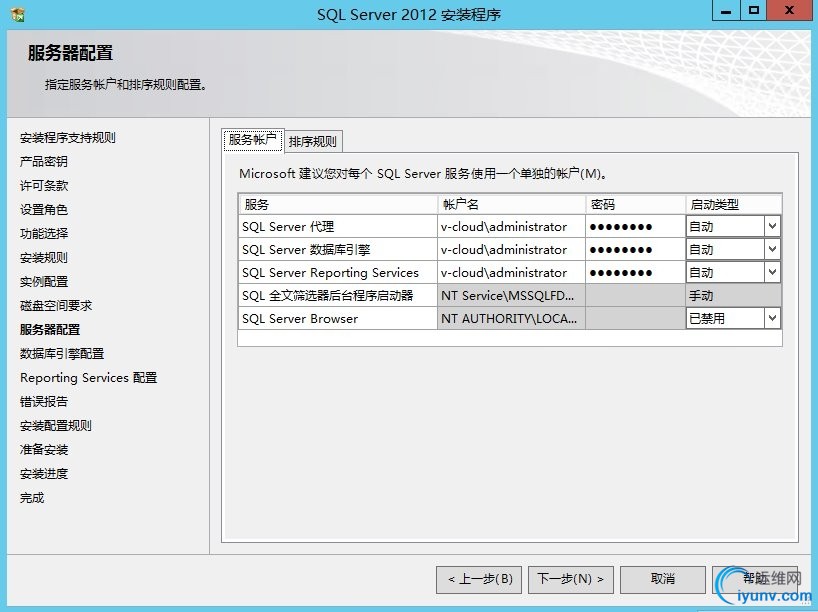
Task: Click 许可条款 in the steps list
Action: (x=44, y=186)
